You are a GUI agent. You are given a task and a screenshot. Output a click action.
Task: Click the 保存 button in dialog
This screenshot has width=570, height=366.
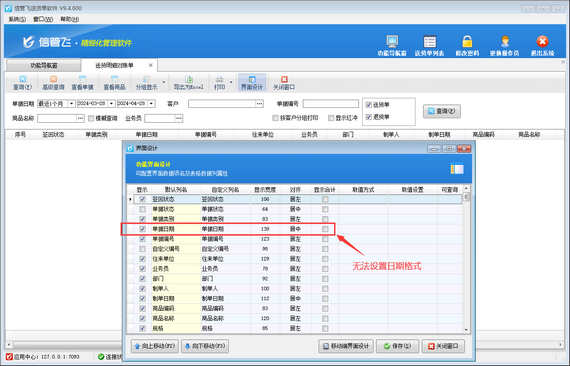[397, 346]
